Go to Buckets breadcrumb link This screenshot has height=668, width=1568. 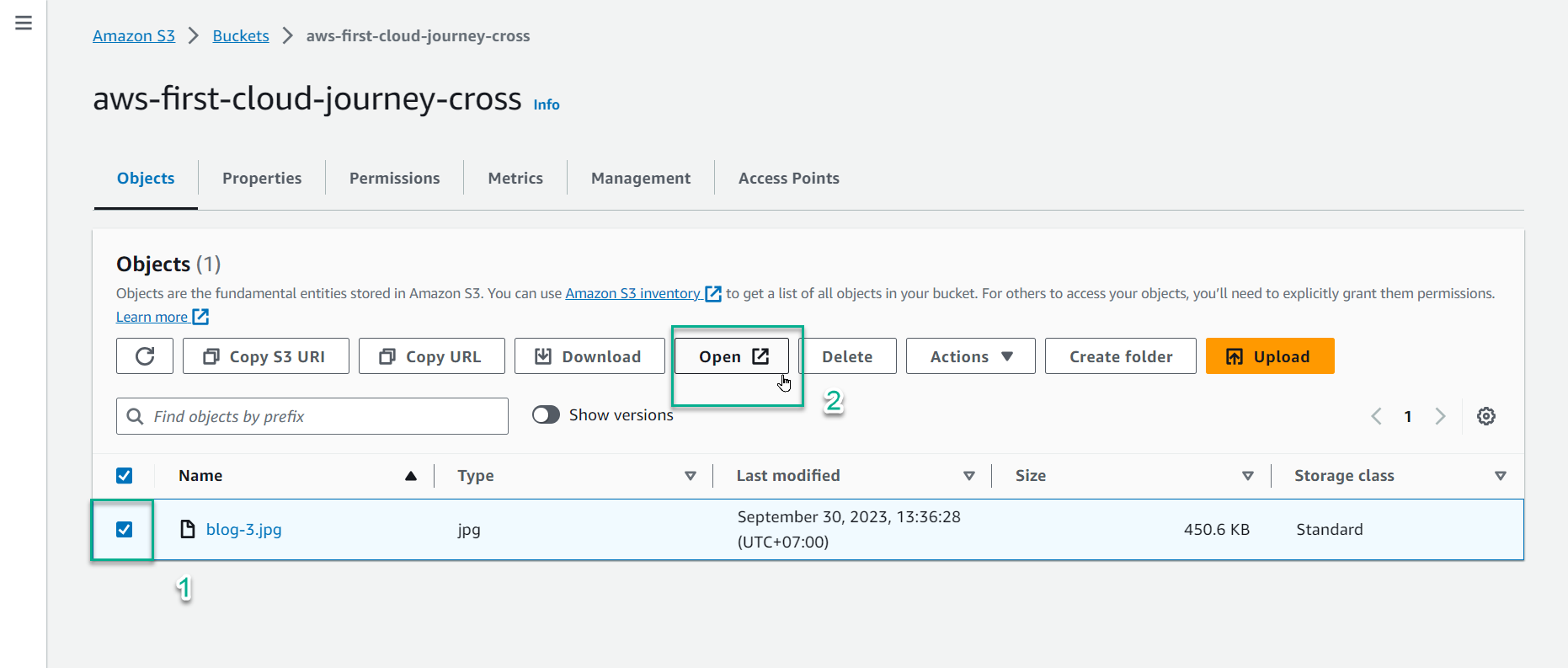pos(241,35)
